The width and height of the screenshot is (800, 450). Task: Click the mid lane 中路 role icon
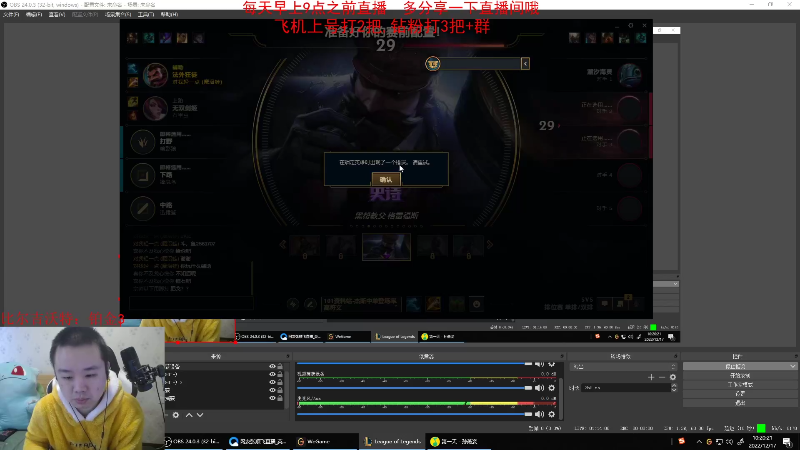[142, 208]
